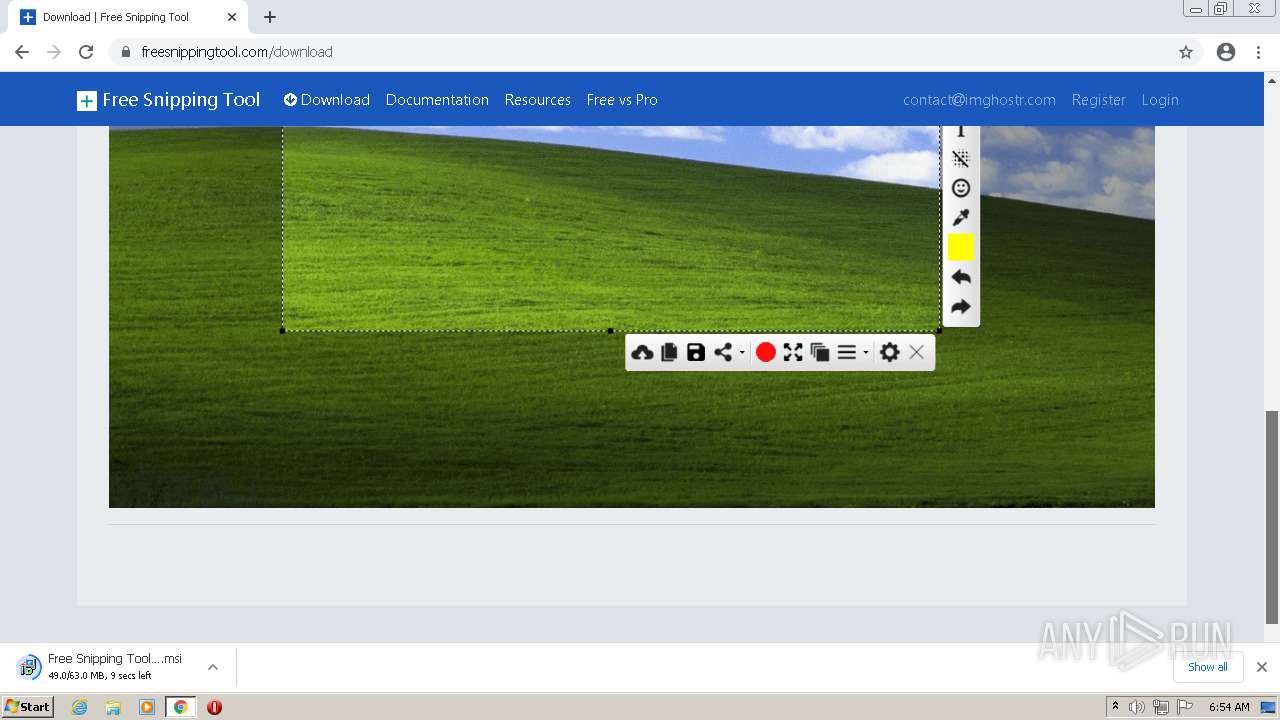The height and width of the screenshot is (720, 1280).
Task: Click the save floppy disk icon
Action: pyautogui.click(x=696, y=352)
